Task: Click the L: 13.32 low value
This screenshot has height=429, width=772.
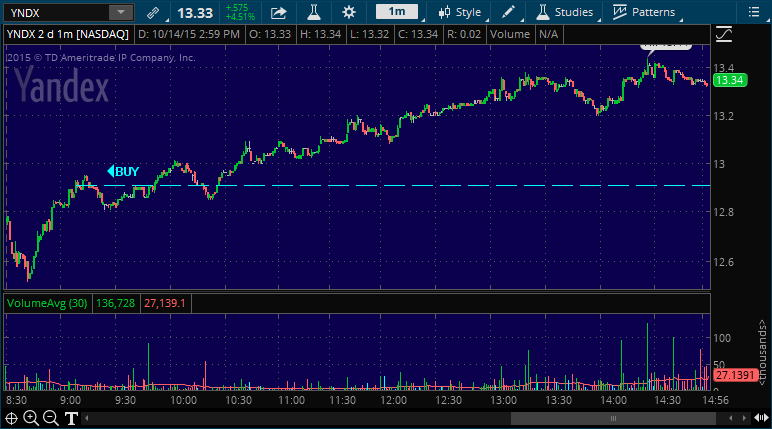Action: pos(370,34)
